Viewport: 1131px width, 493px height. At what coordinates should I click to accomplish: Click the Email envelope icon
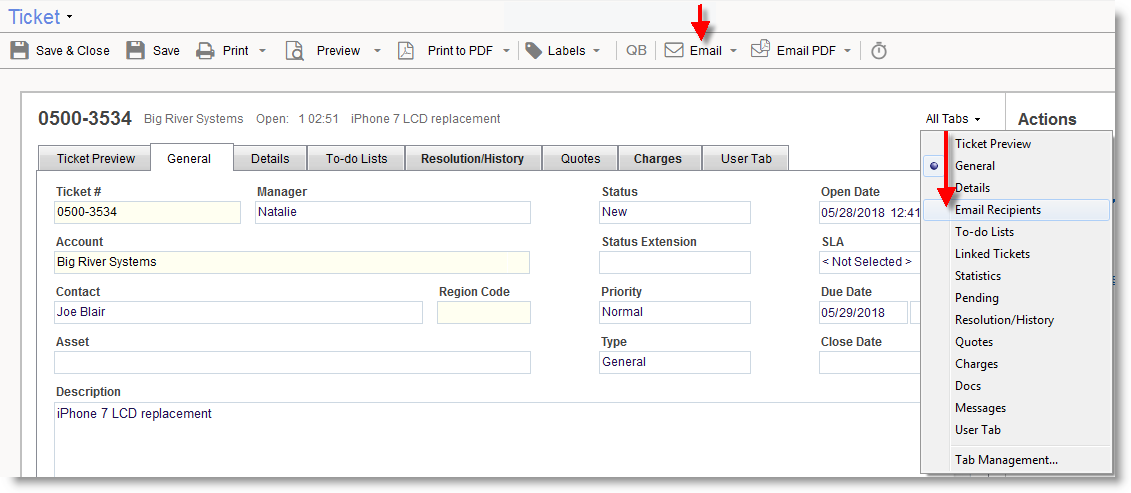[x=674, y=50]
